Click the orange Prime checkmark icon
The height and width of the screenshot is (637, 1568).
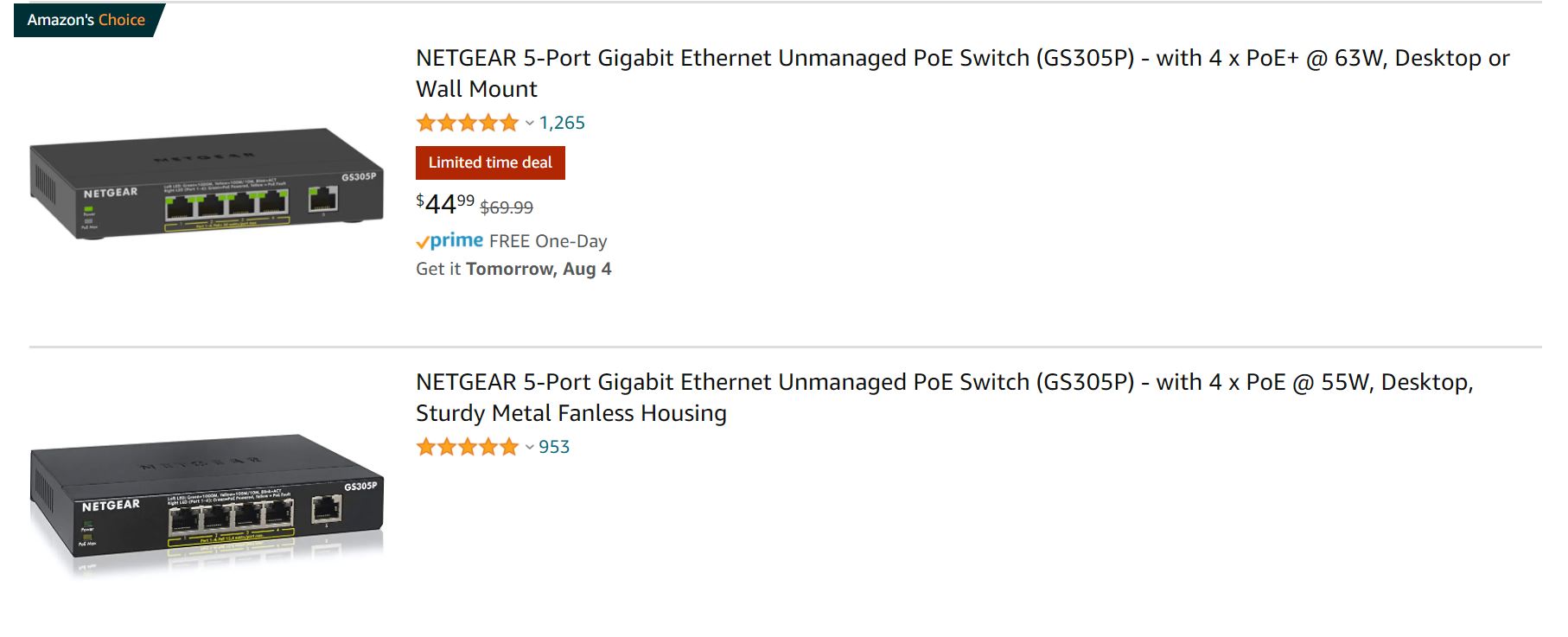coord(423,242)
